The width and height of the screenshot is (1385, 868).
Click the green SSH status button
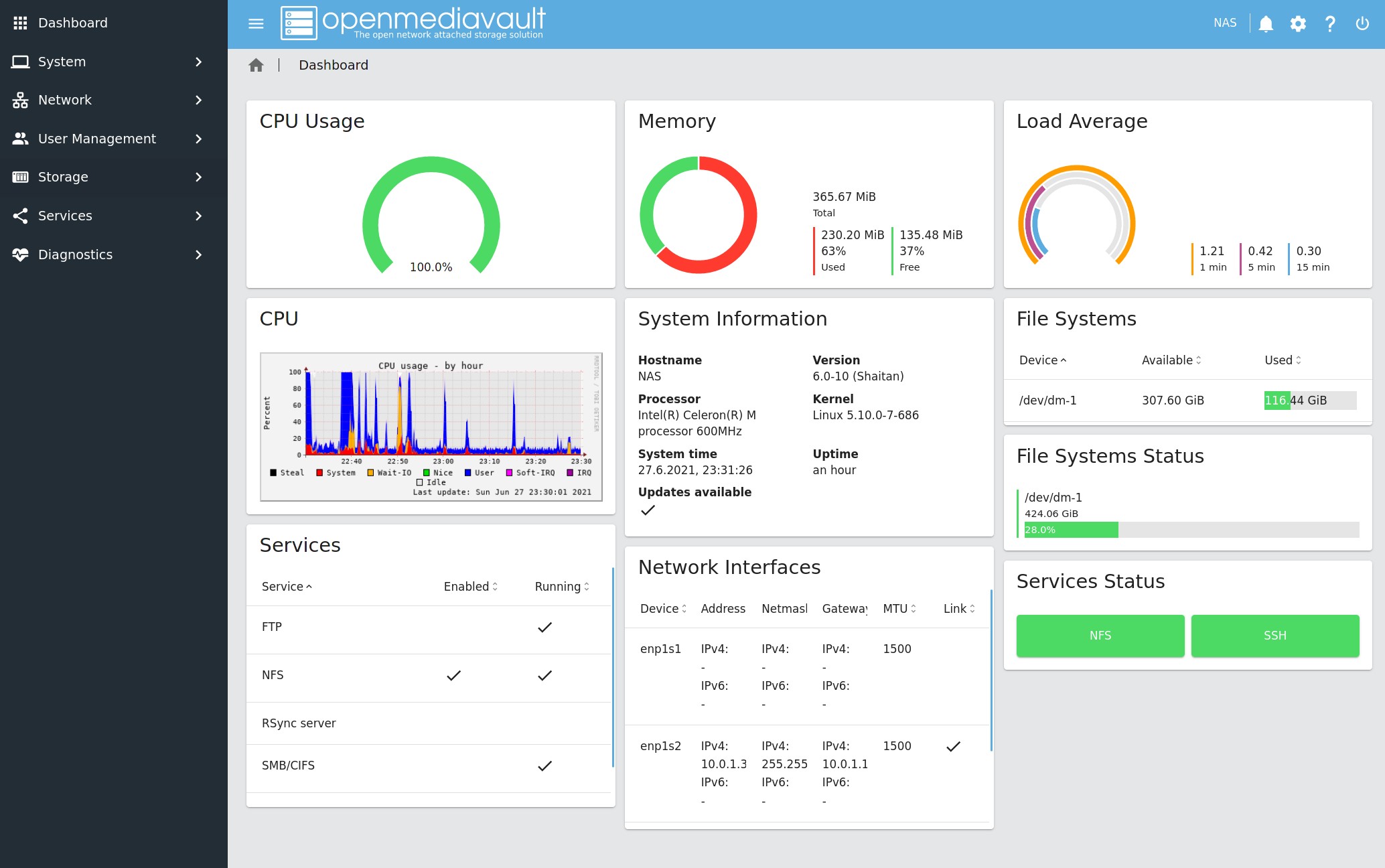[1274, 636]
